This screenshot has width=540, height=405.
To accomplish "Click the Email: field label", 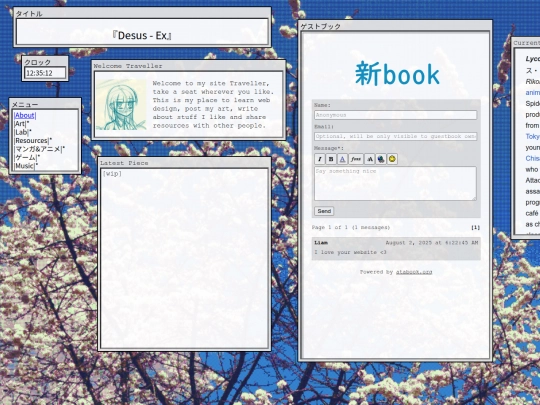I will [x=324, y=127].
